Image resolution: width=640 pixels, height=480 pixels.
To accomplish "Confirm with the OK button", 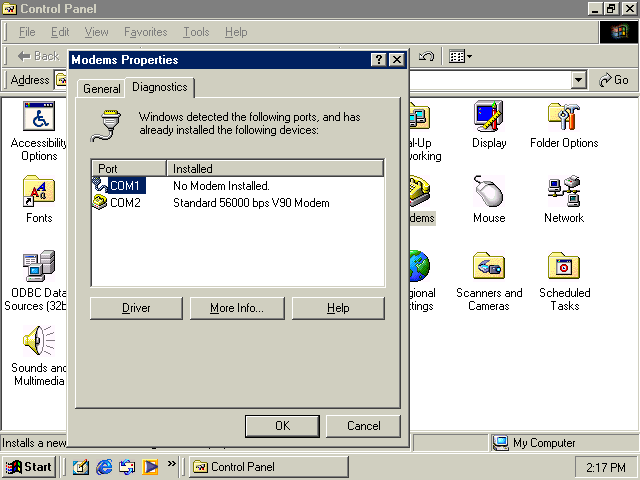I will 282,426.
